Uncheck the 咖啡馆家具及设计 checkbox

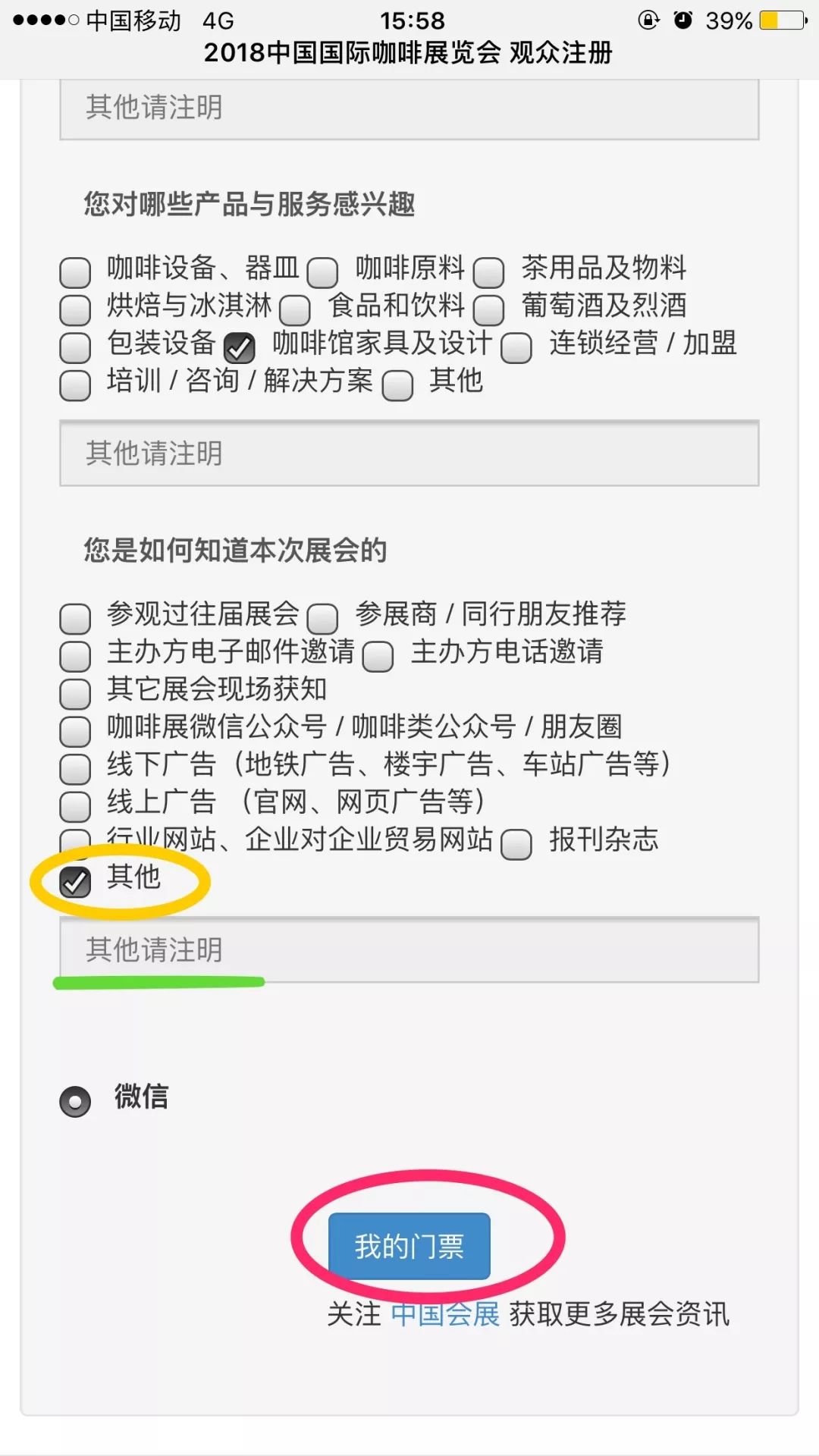coord(240,348)
